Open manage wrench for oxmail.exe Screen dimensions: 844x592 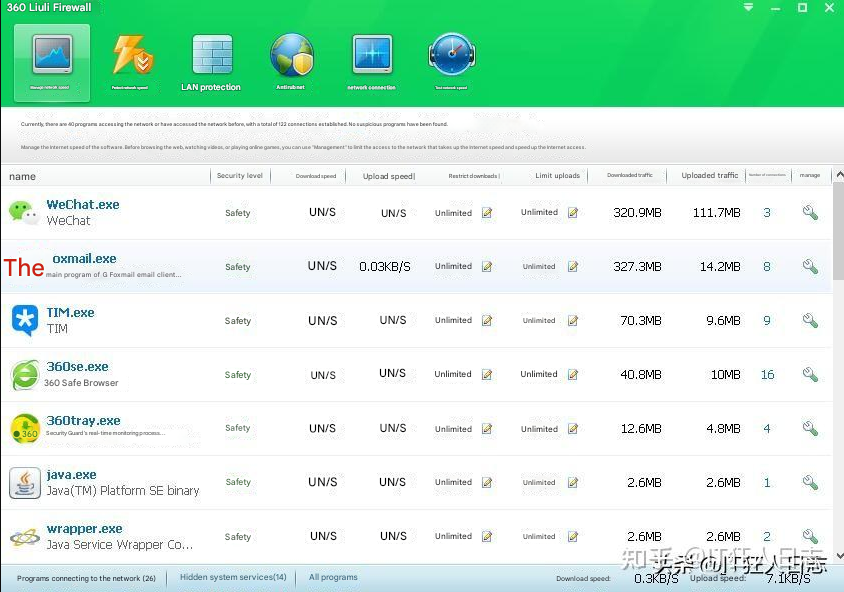810,266
